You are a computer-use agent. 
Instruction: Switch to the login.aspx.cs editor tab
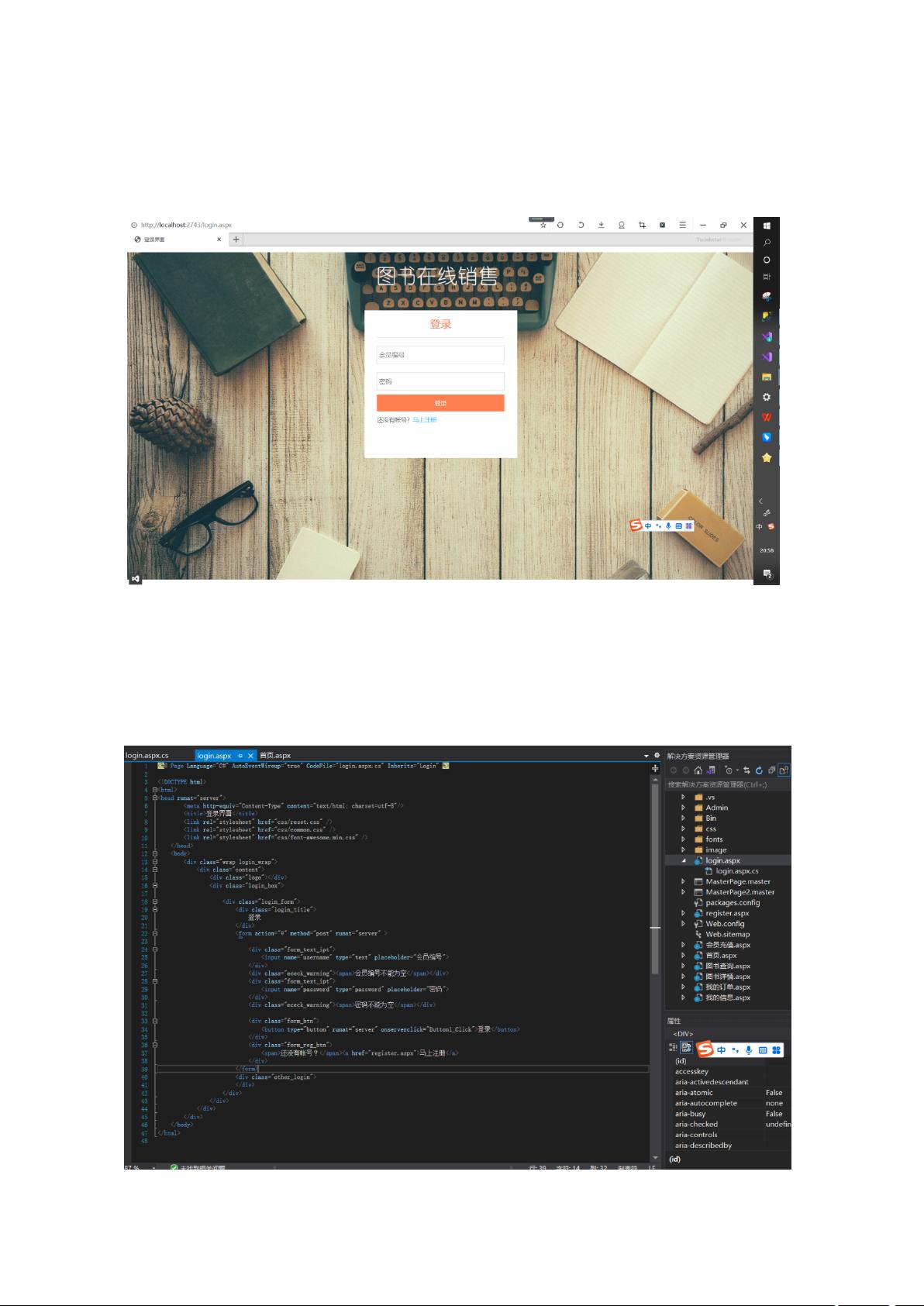click(x=147, y=755)
